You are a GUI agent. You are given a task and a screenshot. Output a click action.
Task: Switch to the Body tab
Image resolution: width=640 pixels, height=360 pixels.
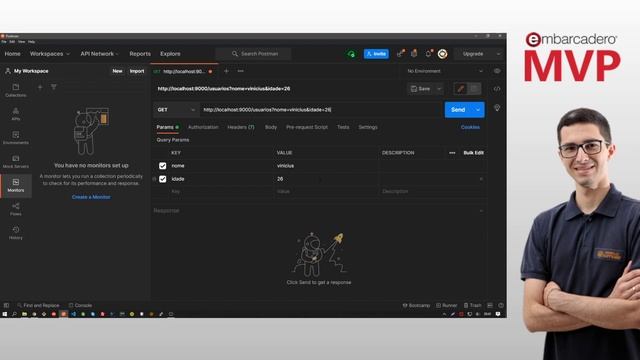click(271, 127)
